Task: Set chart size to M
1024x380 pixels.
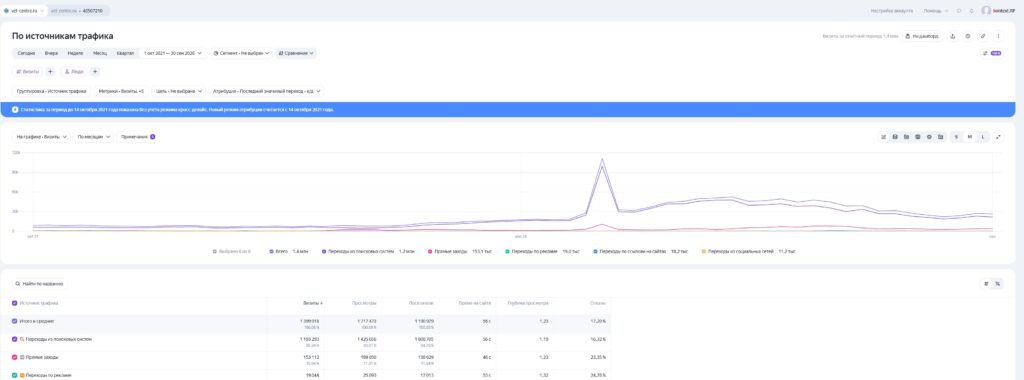Action: [x=969, y=137]
